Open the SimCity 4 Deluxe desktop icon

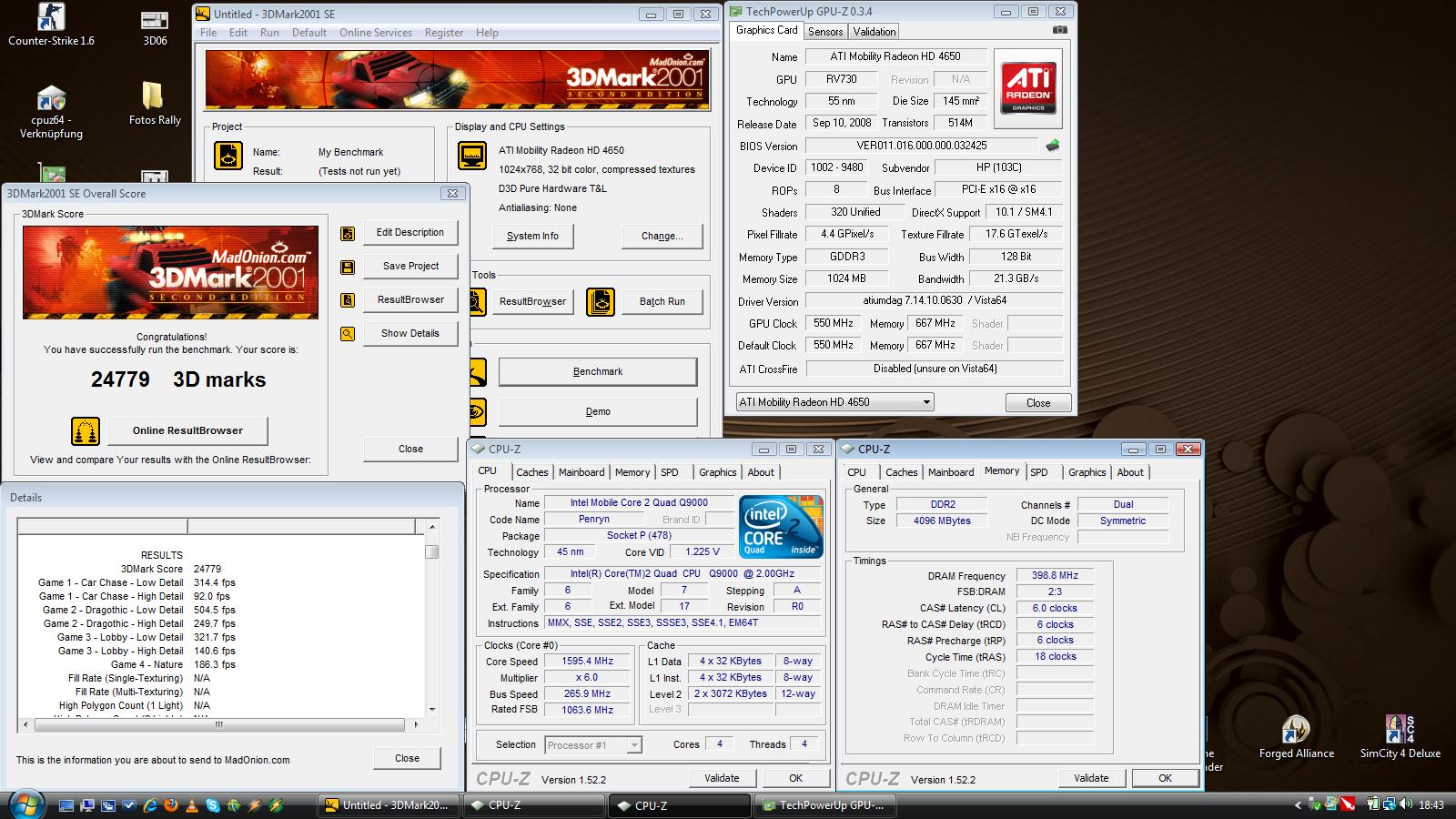(1400, 736)
